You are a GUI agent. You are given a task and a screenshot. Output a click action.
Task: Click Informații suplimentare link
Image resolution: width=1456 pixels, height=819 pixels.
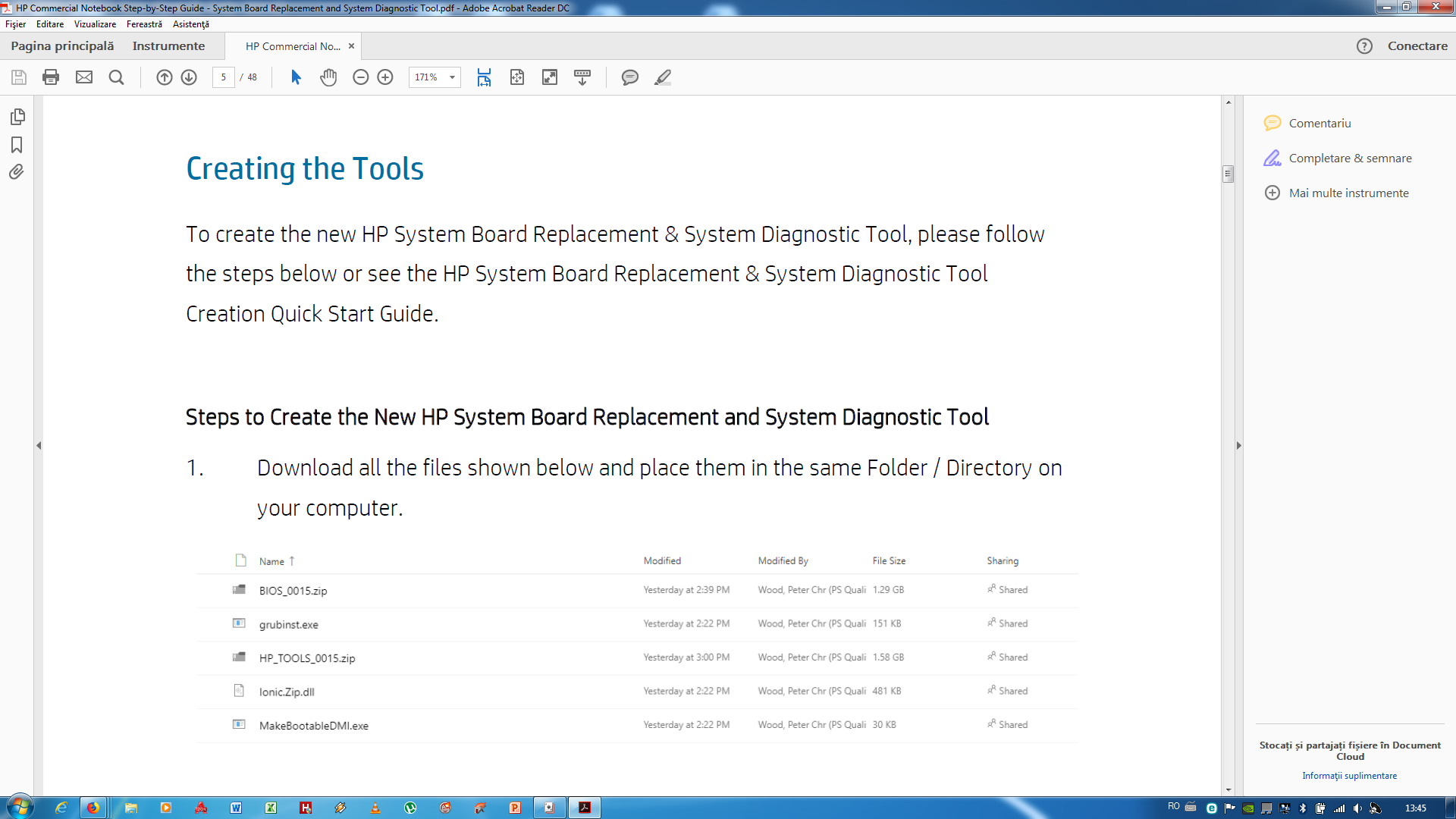[1349, 776]
